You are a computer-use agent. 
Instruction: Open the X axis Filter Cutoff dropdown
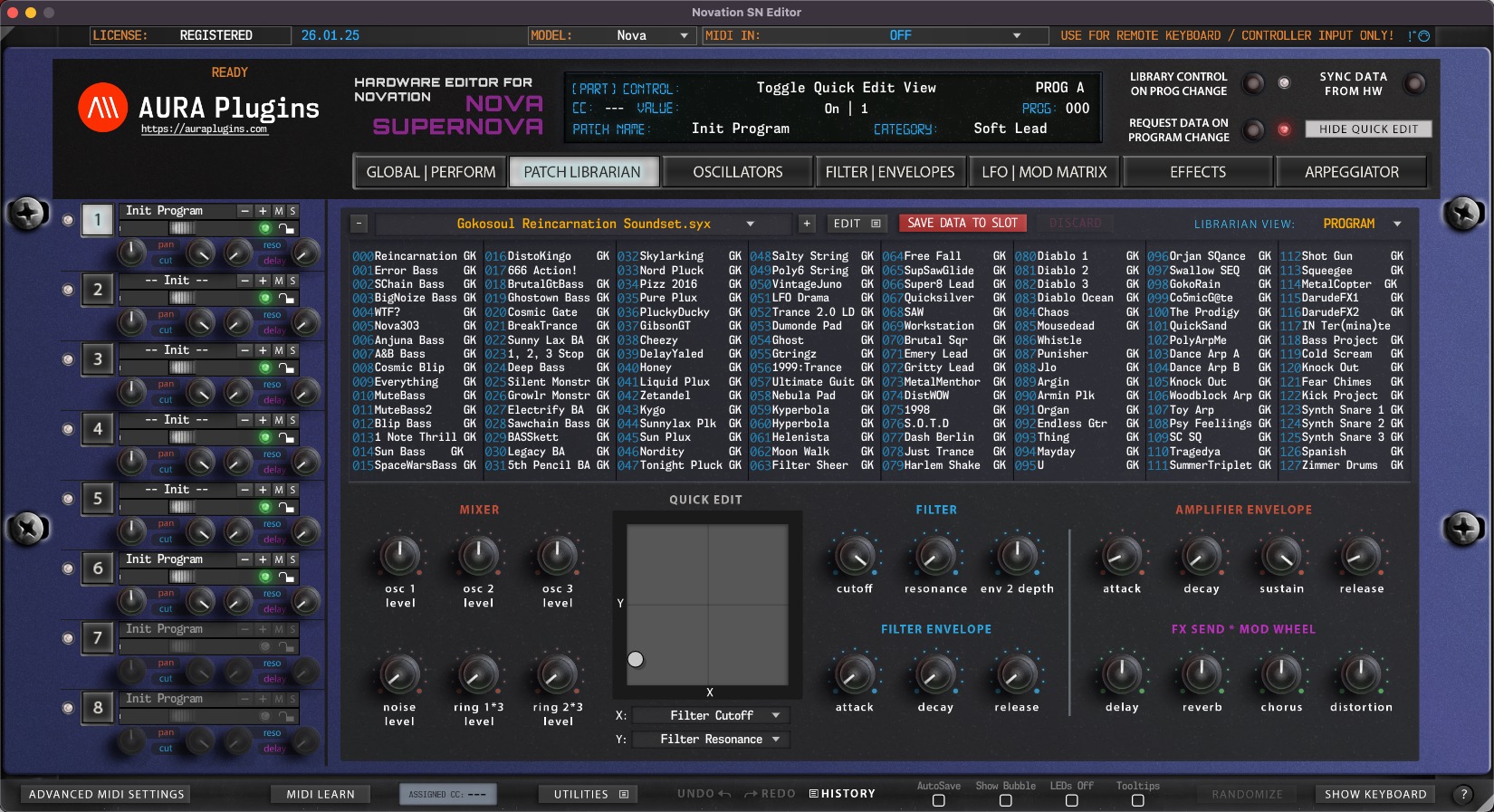coord(711,715)
